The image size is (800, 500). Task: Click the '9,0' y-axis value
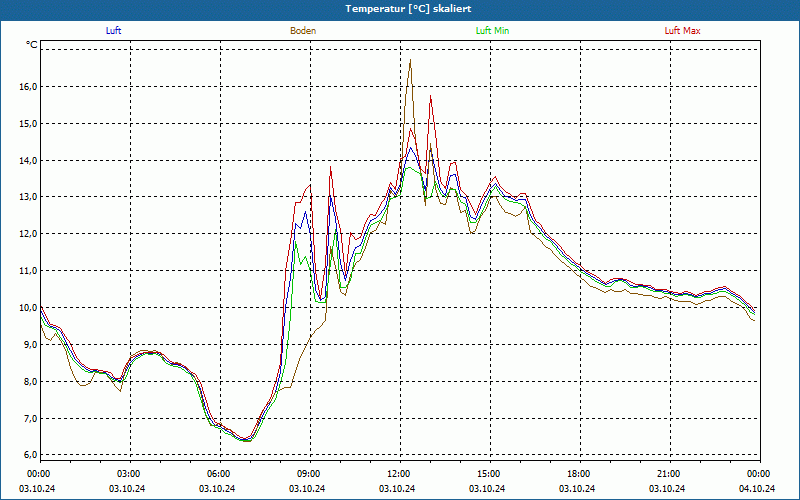click(x=31, y=344)
